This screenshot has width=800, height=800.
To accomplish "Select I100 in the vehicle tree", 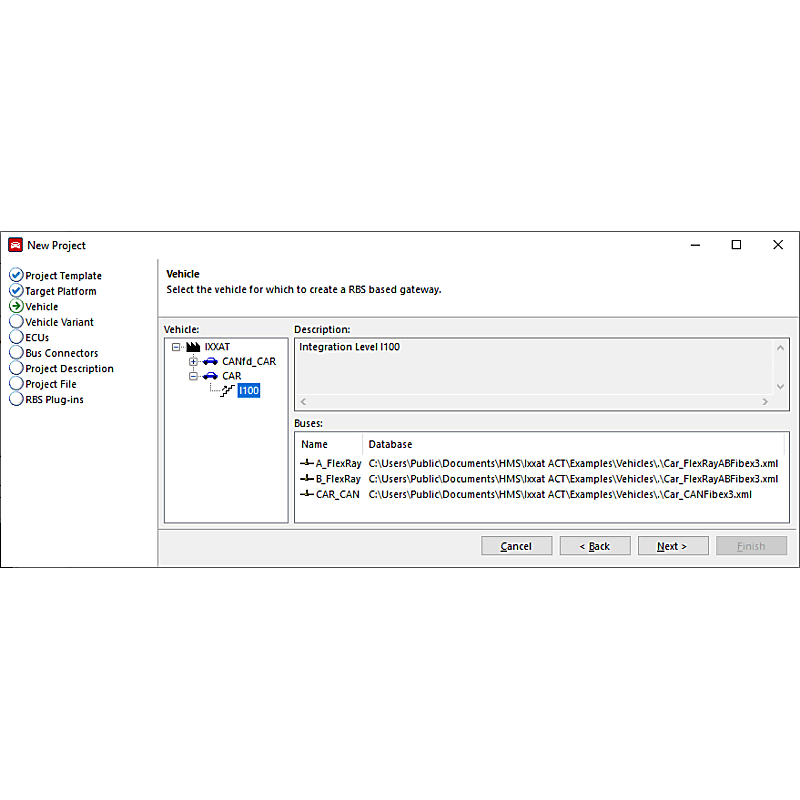I will (248, 391).
